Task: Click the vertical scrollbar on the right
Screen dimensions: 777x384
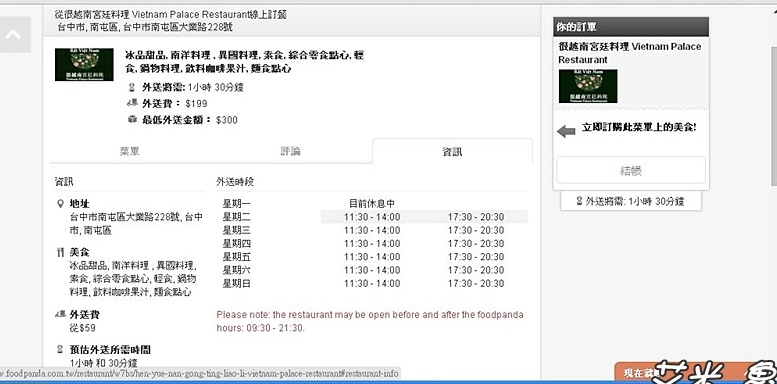Action: tap(774, 117)
